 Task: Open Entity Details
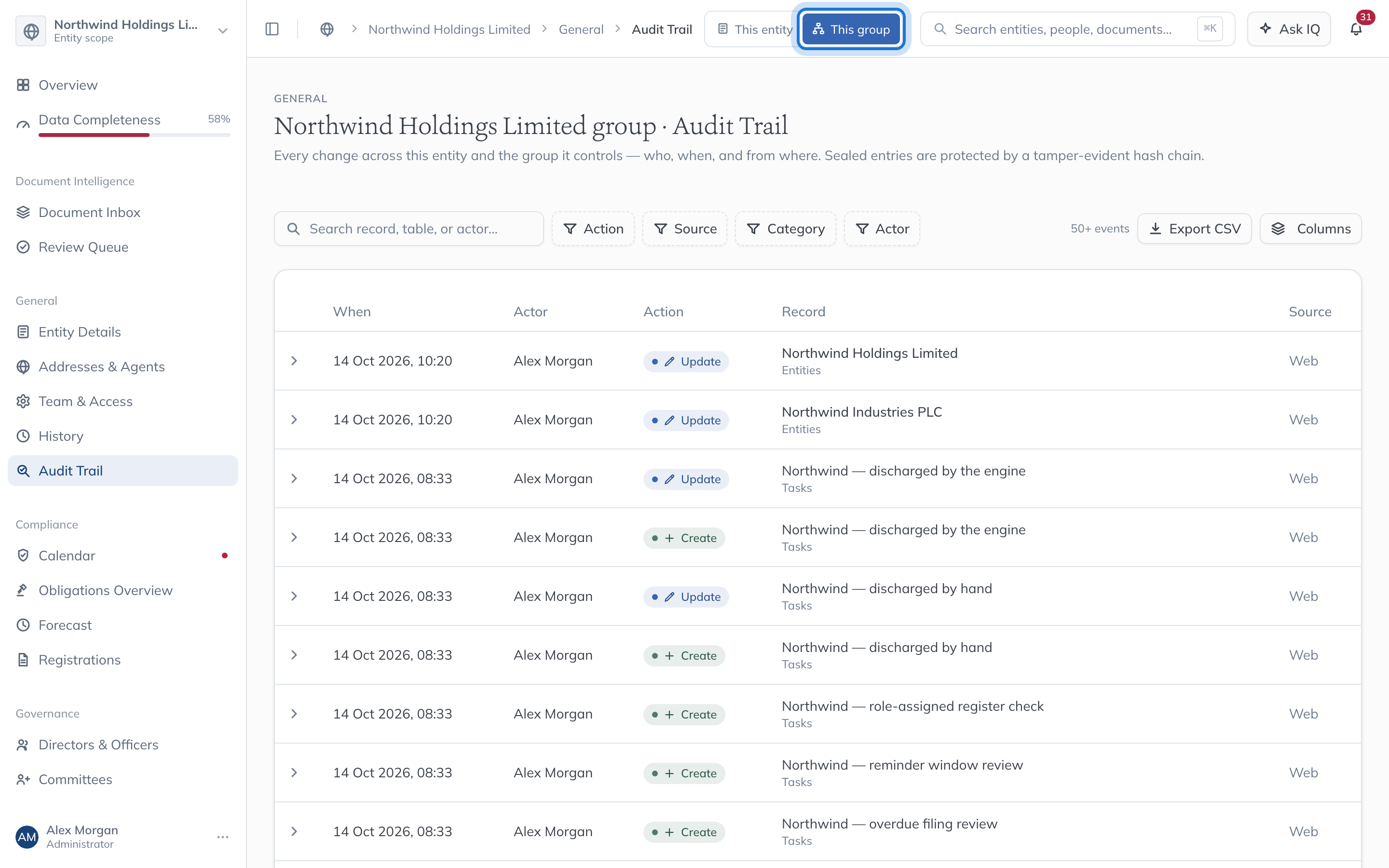pos(123,332)
